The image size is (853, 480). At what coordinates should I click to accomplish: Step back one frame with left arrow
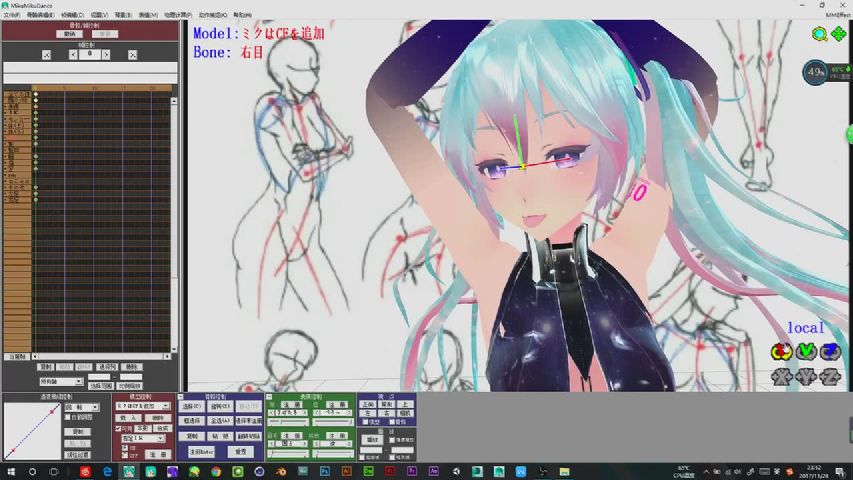73,54
